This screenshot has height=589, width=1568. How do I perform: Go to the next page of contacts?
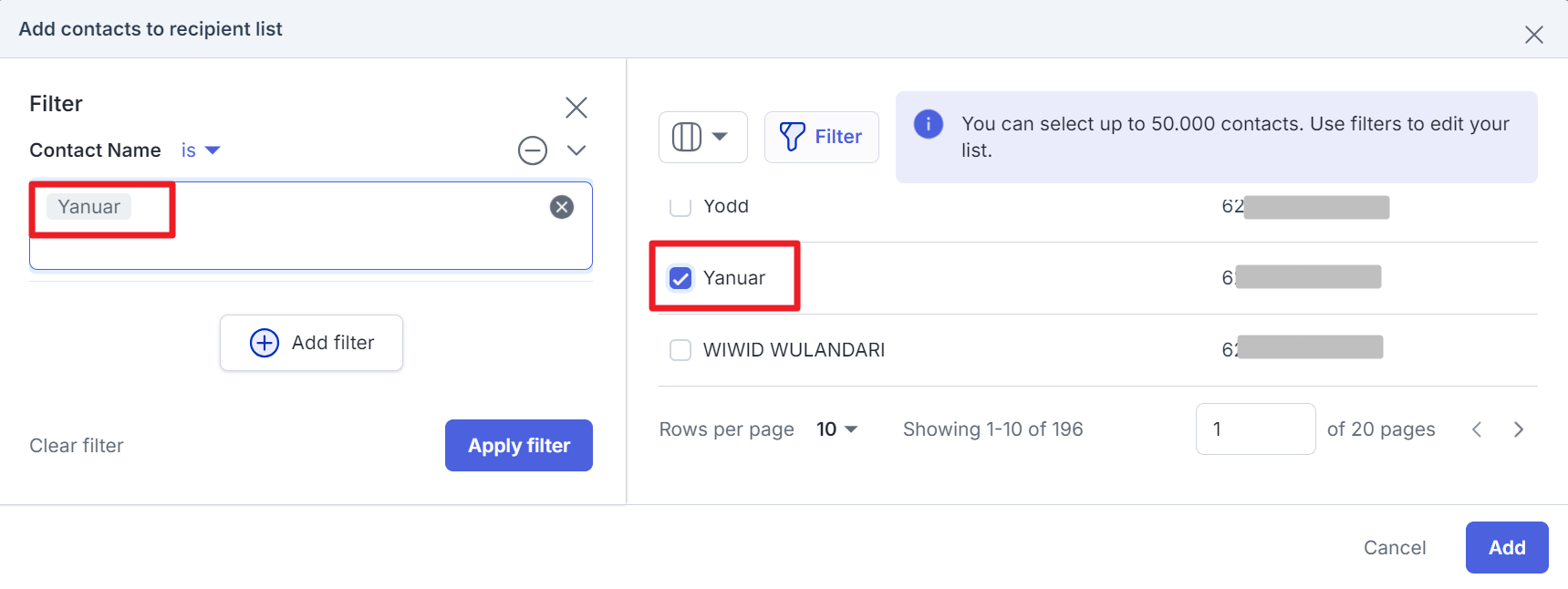point(1519,429)
